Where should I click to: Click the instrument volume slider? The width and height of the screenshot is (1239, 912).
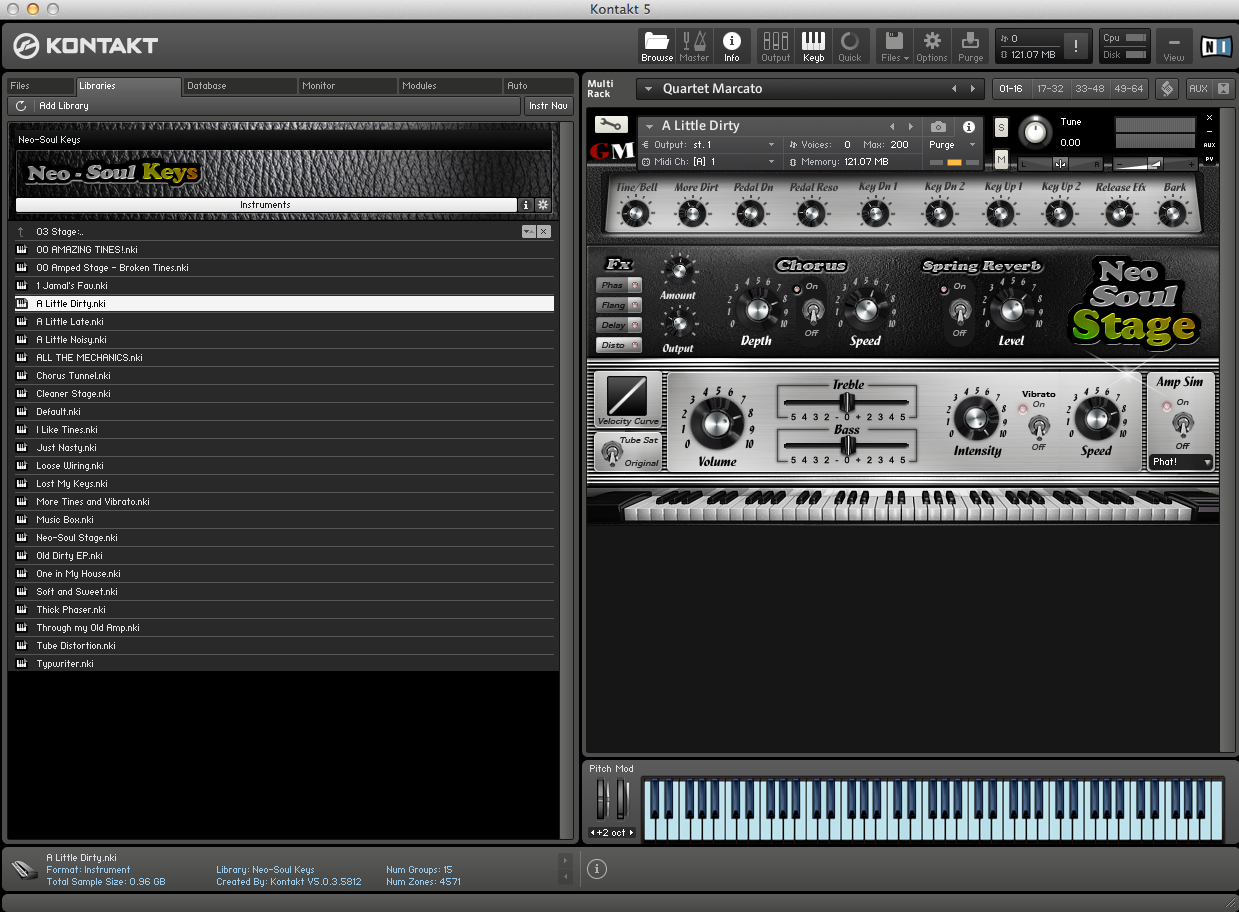(x=1154, y=163)
